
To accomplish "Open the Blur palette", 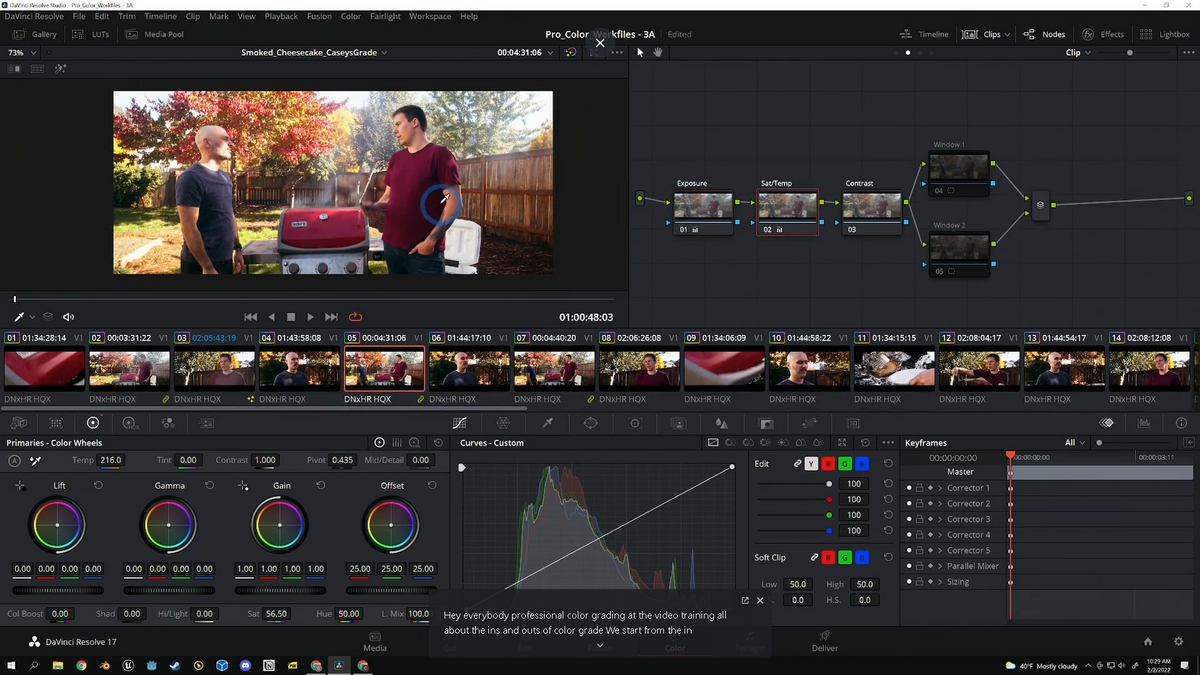I will tap(721, 423).
